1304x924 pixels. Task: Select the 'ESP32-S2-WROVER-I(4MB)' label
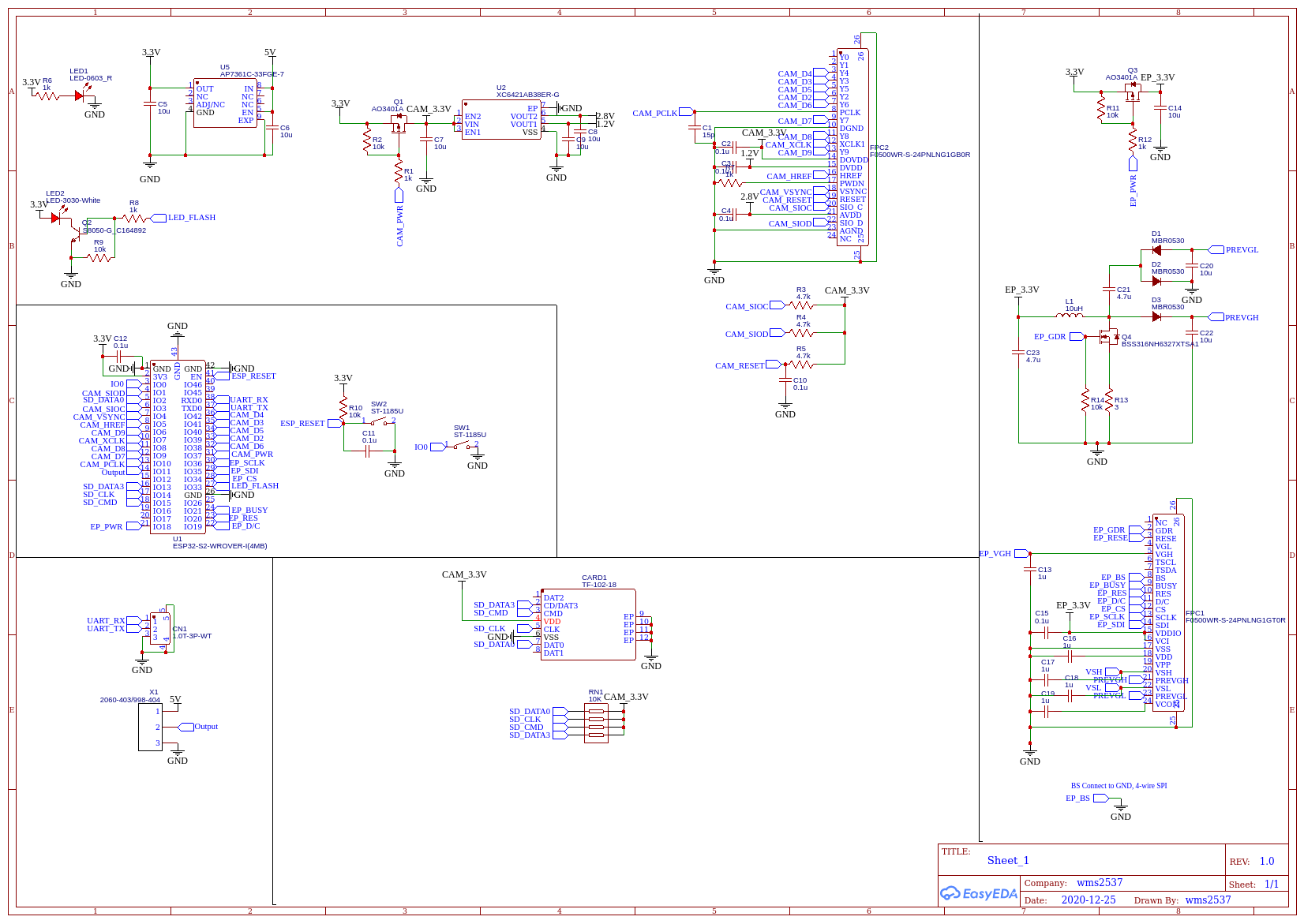pyautogui.click(x=220, y=545)
